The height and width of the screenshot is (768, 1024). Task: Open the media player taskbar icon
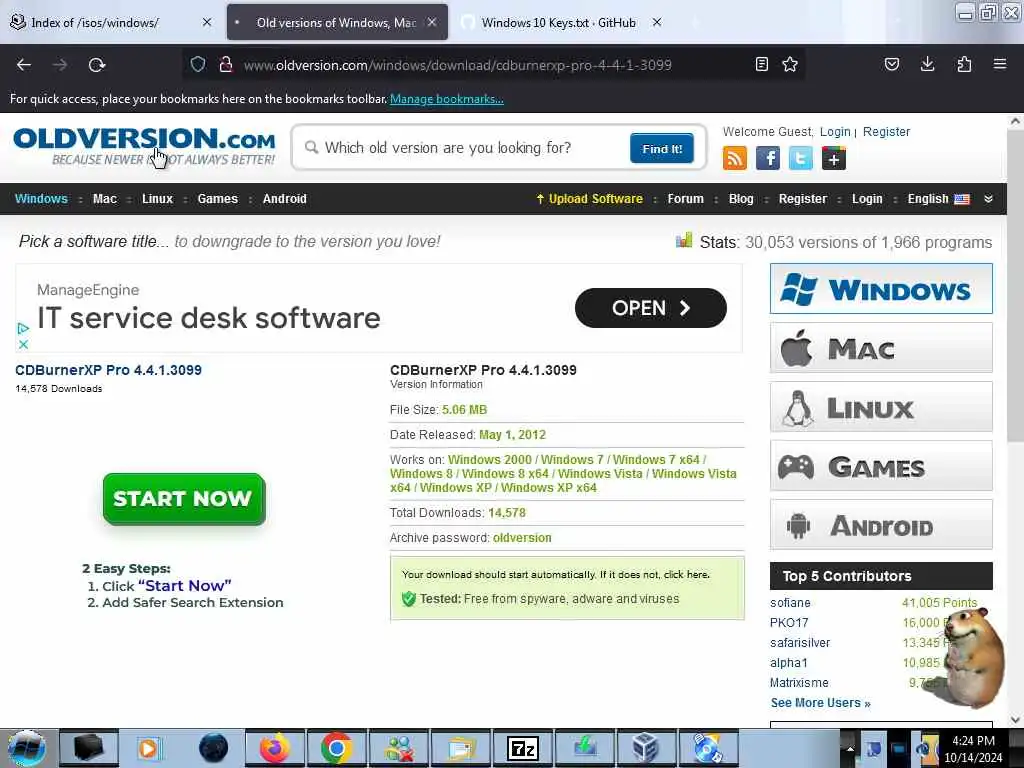[x=149, y=748]
